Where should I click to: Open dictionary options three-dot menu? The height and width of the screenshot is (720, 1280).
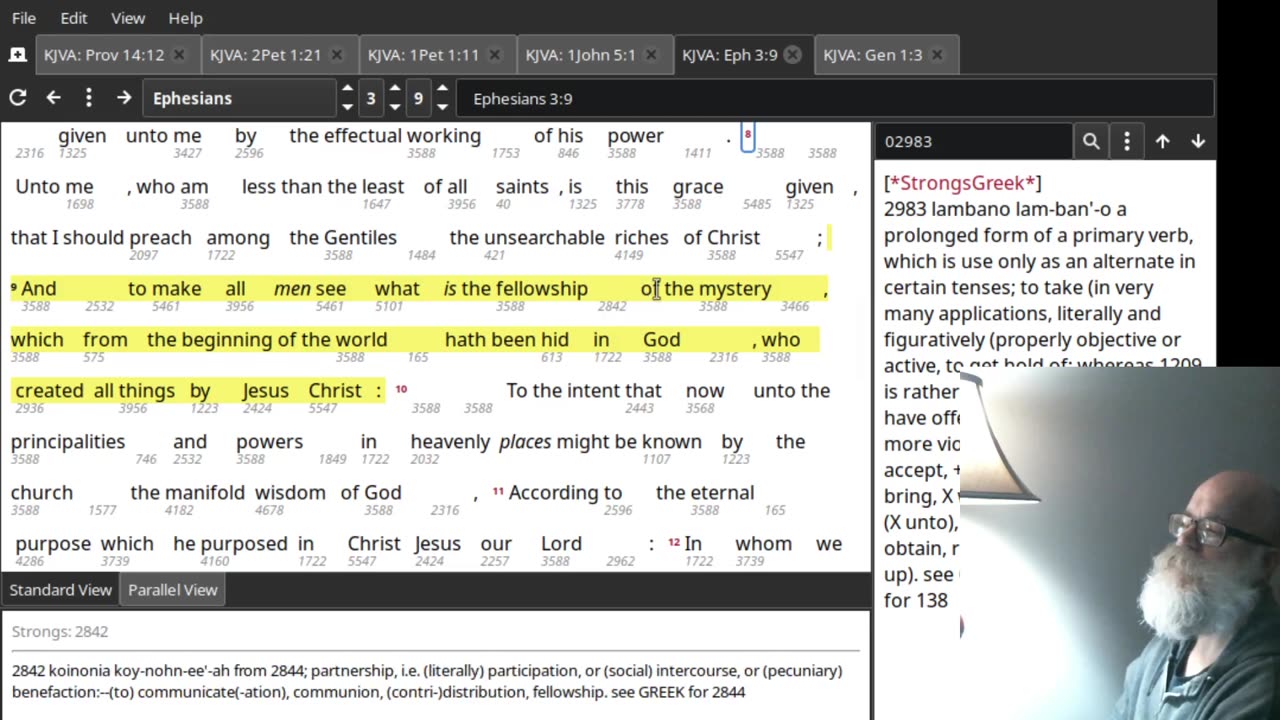tap(1126, 142)
